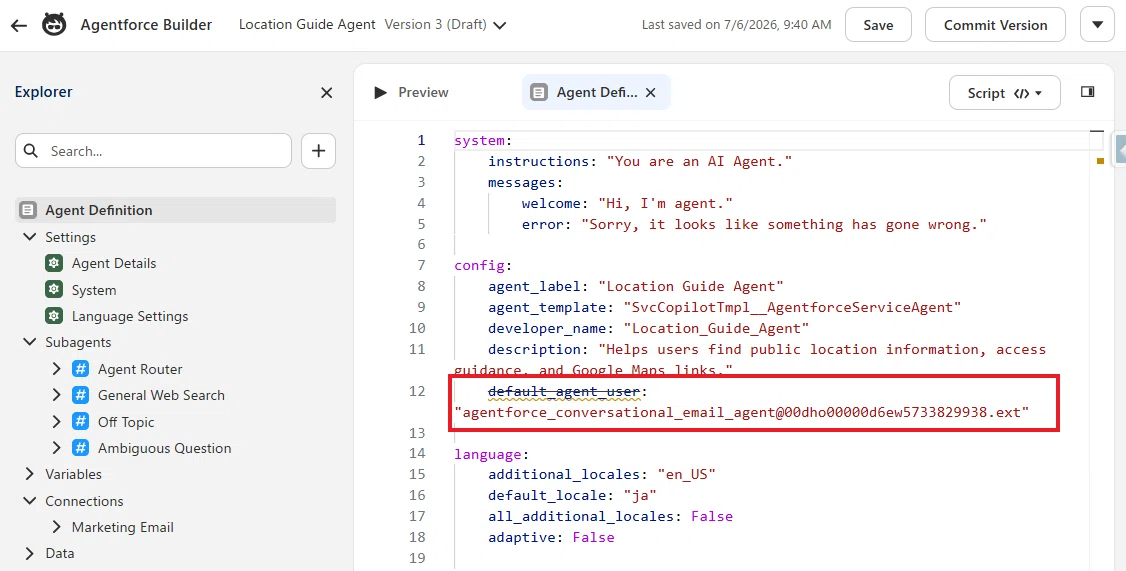Open dropdown arrow next to Commit Version
Viewport: 1126px width, 571px height.
pos(1097,25)
